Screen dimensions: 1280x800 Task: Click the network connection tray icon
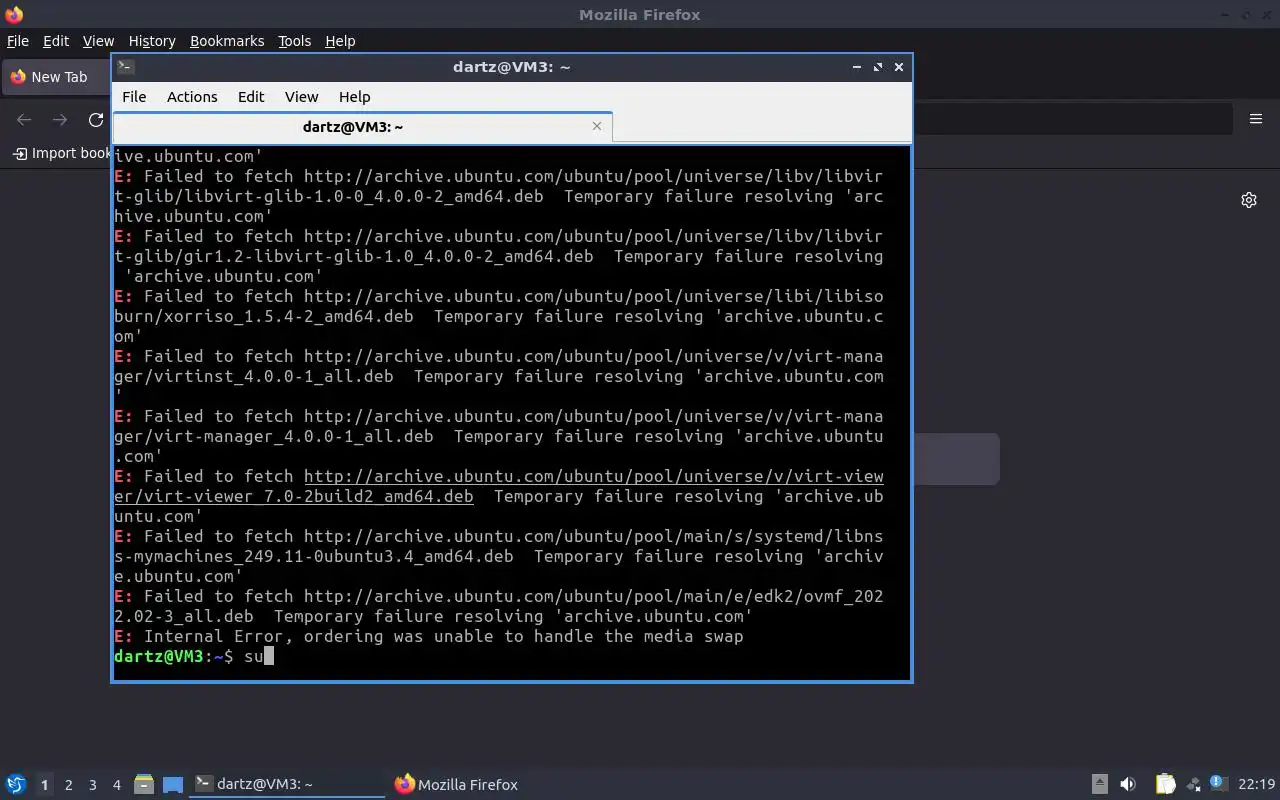point(1192,784)
